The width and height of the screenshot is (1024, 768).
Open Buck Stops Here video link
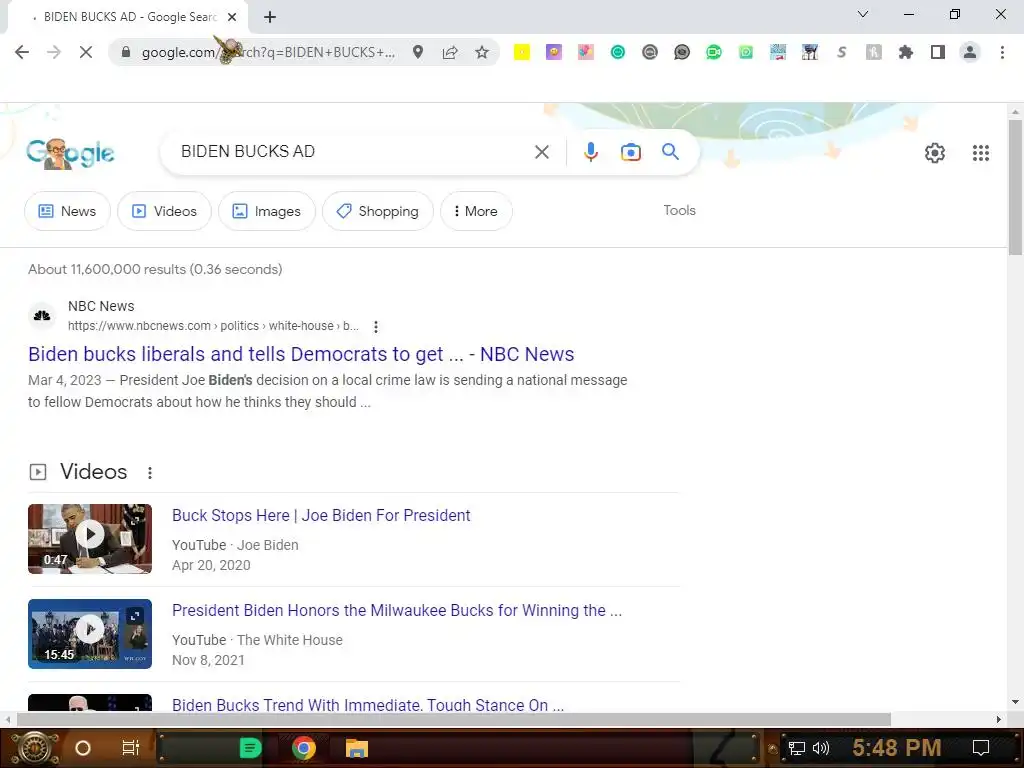pos(321,515)
